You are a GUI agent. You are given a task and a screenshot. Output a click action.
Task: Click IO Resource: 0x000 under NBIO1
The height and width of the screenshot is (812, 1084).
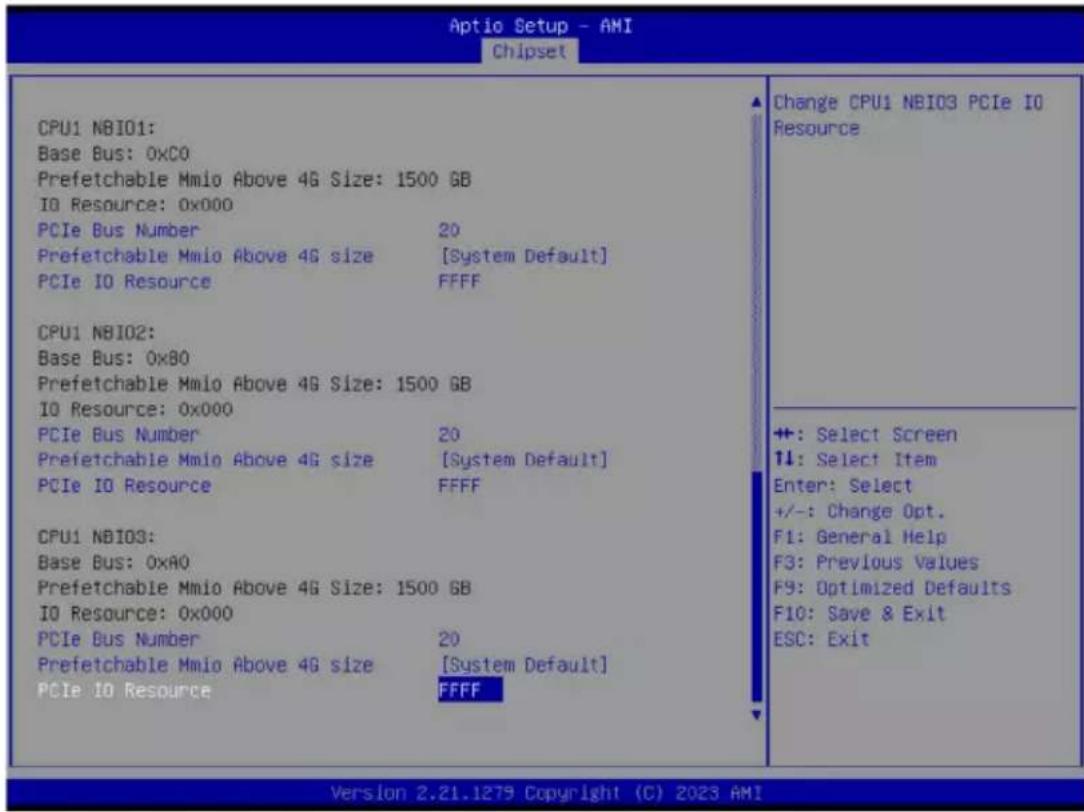pos(135,205)
